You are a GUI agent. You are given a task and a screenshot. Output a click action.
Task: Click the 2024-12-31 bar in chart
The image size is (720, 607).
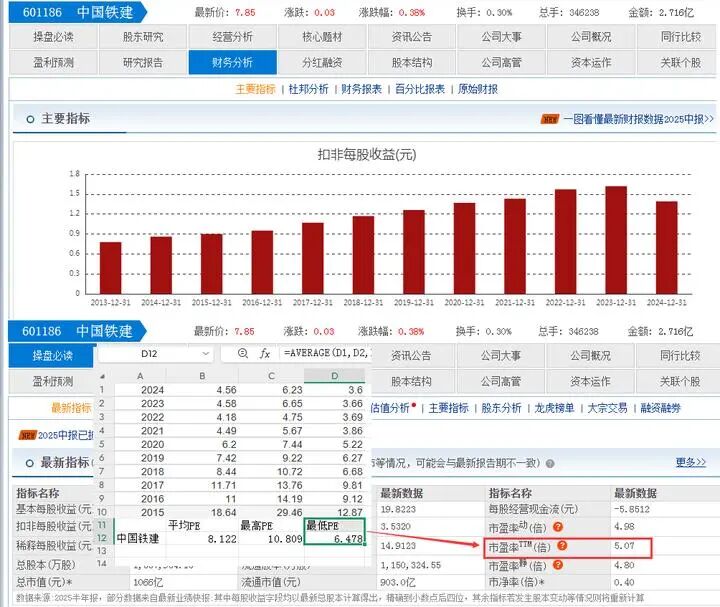(667, 247)
